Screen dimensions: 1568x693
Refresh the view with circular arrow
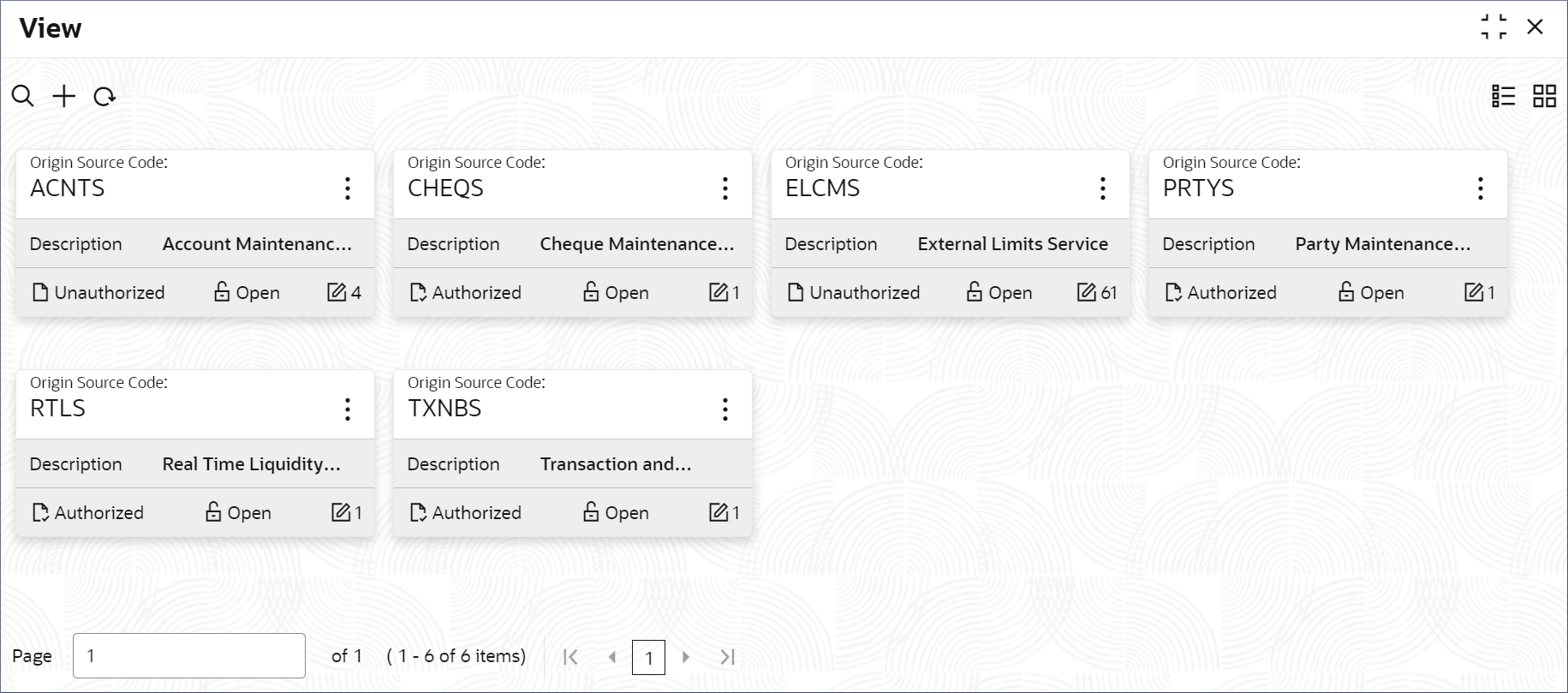pos(104,97)
